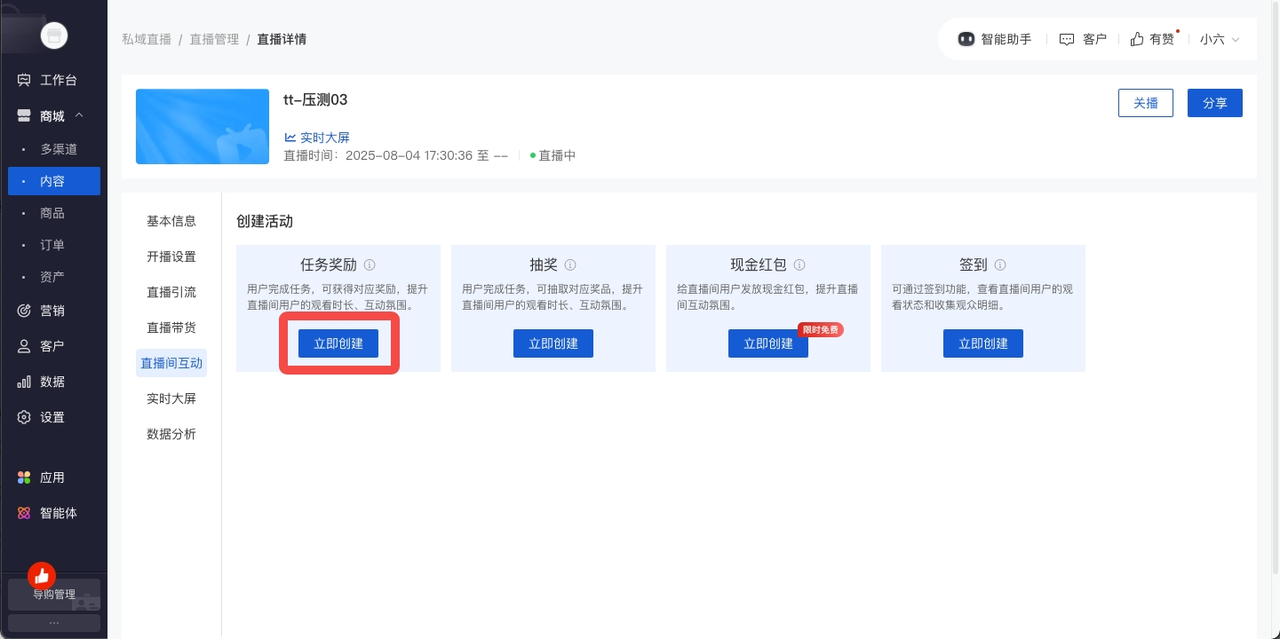Image resolution: width=1280 pixels, height=639 pixels.
Task: Collapse the 商城 menu chevron
Action: point(78,115)
